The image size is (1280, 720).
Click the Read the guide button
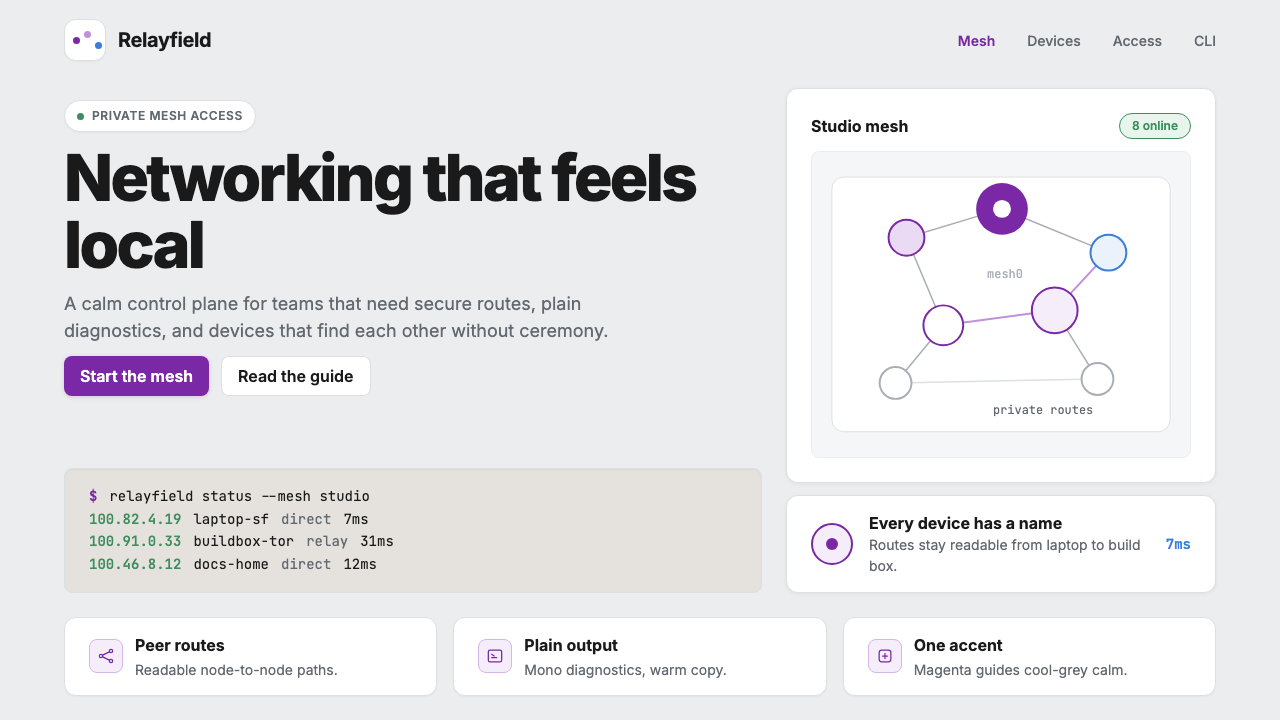[x=296, y=376]
